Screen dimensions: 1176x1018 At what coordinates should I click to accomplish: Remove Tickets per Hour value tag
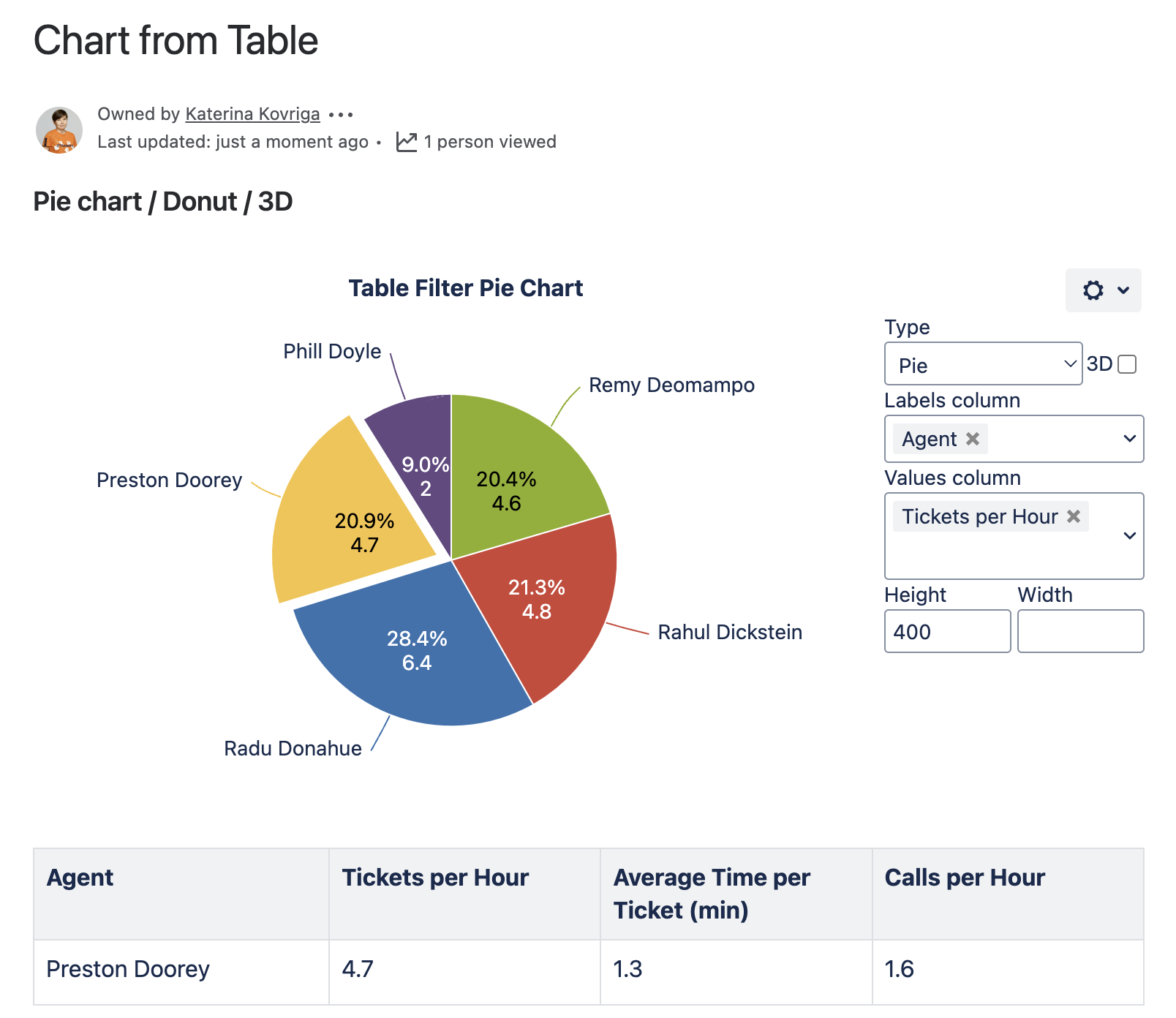pyautogui.click(x=1074, y=516)
